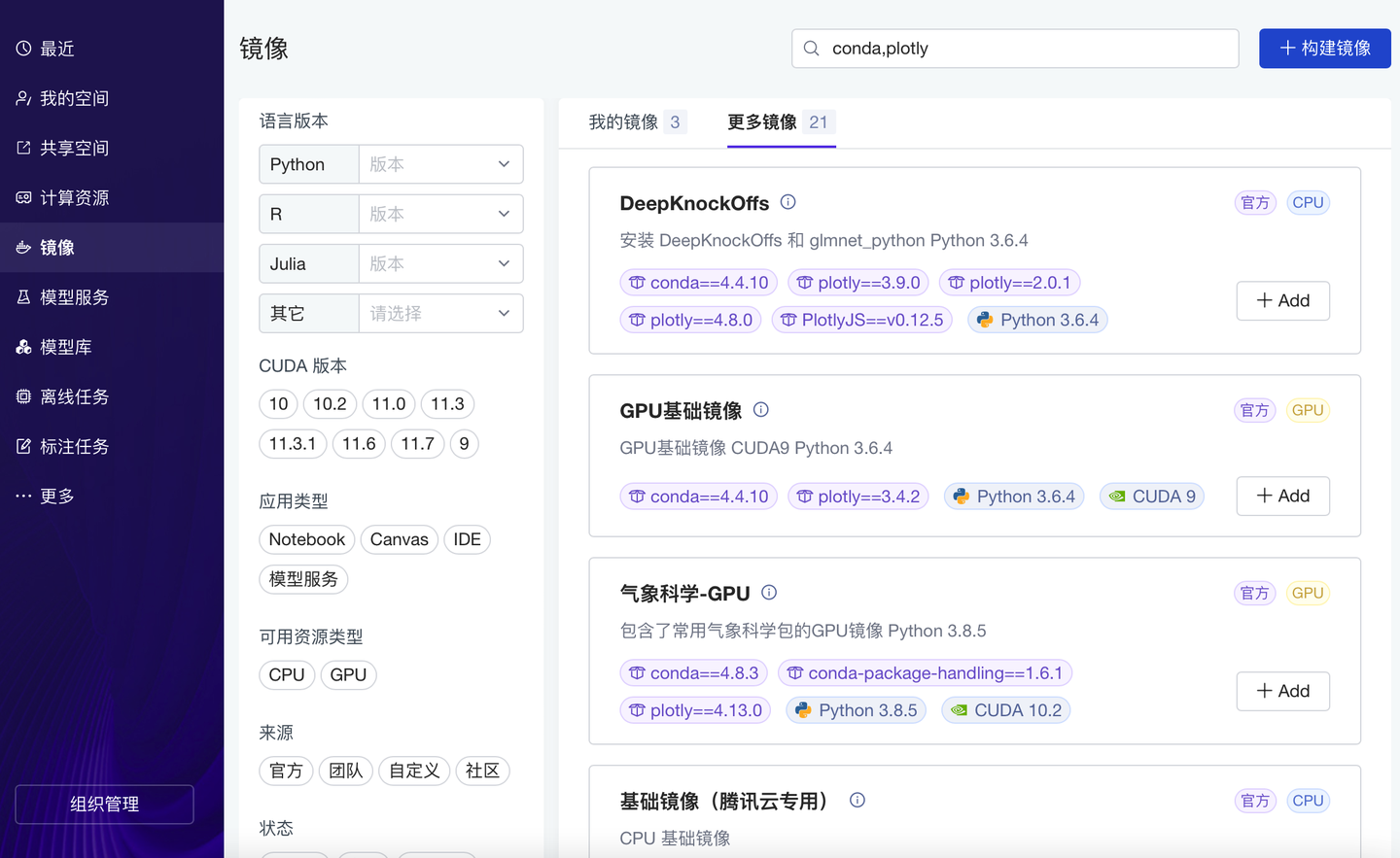This screenshot has width=1400, height=858.
Task: Open 组织管理 at sidebar bottom
Action: (105, 805)
